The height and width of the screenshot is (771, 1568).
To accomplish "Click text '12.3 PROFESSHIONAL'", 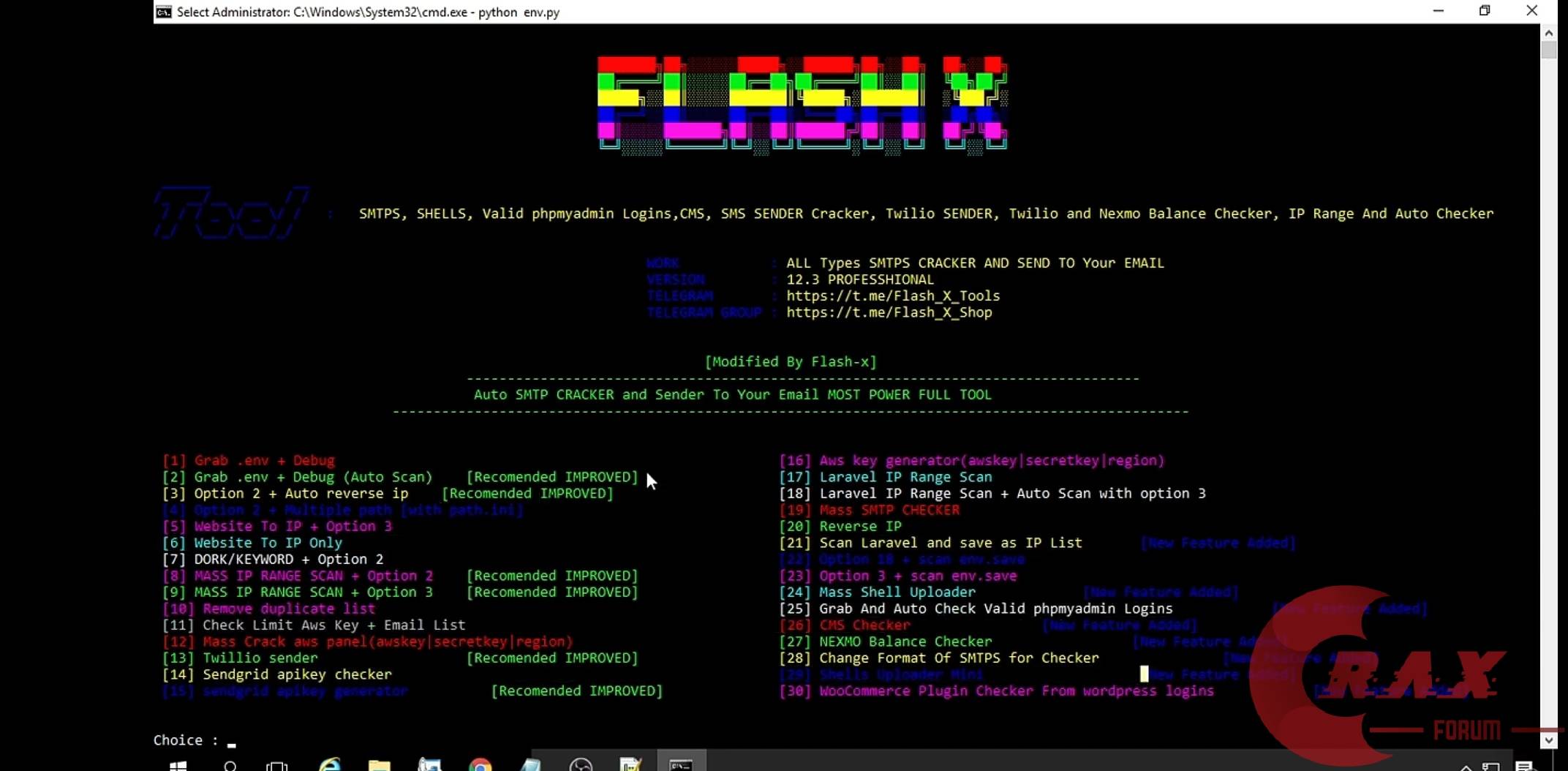I will (x=860, y=279).
